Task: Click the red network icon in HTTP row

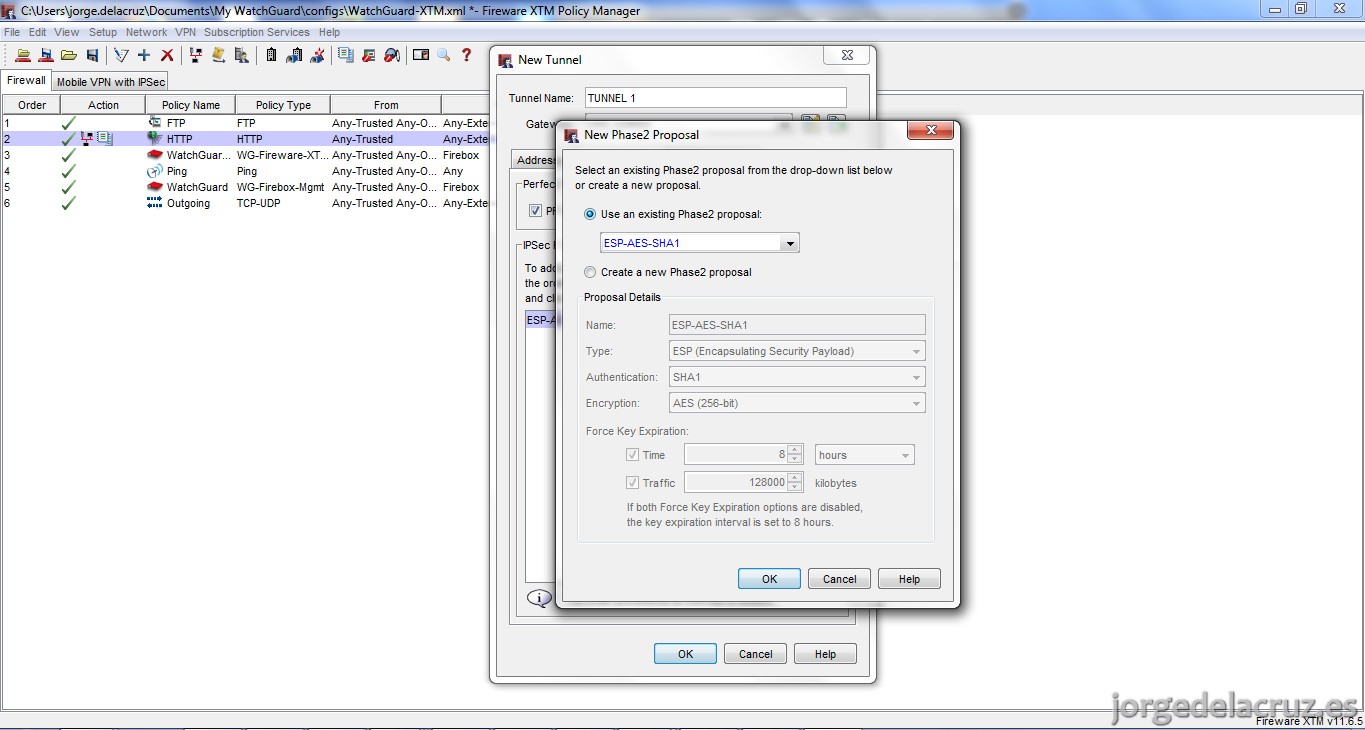Action: [x=87, y=139]
